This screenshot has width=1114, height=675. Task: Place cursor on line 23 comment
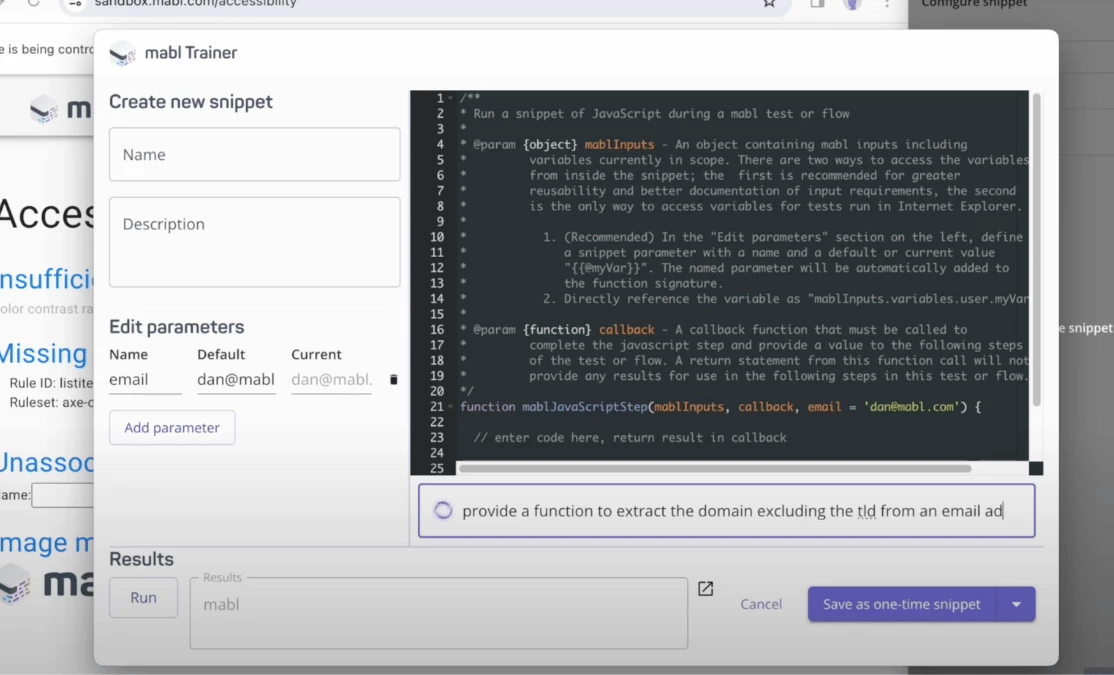pyautogui.click(x=630, y=438)
